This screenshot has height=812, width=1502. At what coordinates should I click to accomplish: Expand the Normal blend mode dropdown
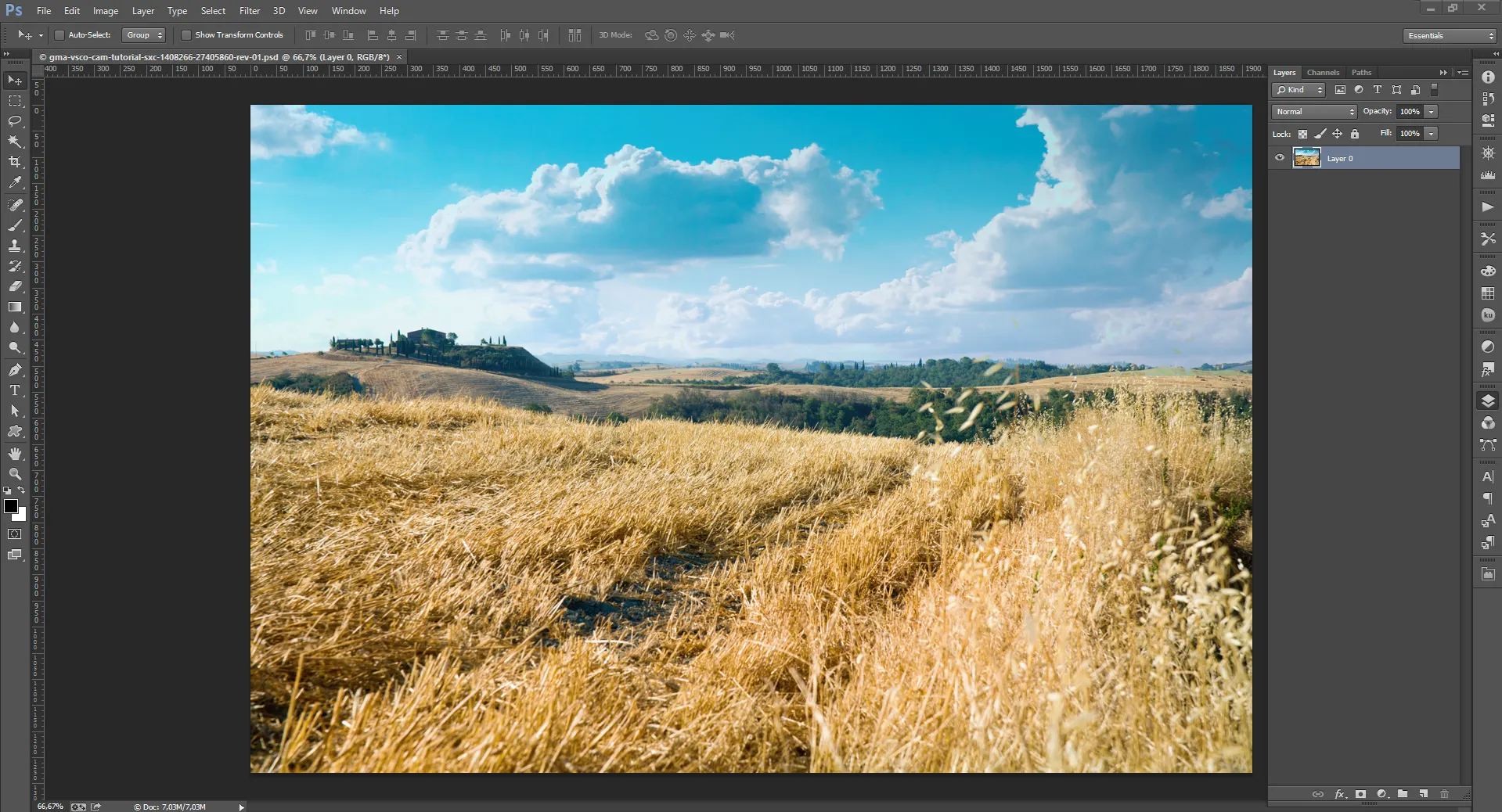click(1313, 112)
